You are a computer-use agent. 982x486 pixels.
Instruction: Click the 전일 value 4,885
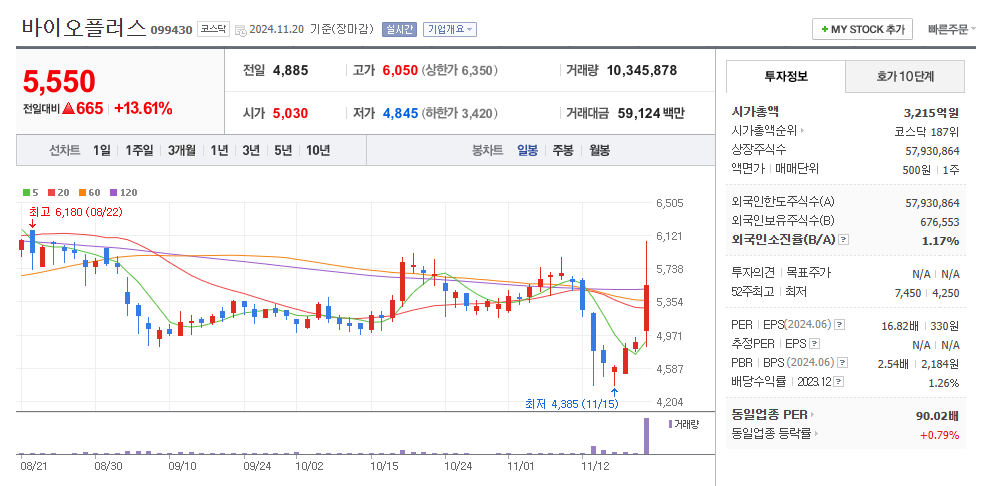click(291, 70)
